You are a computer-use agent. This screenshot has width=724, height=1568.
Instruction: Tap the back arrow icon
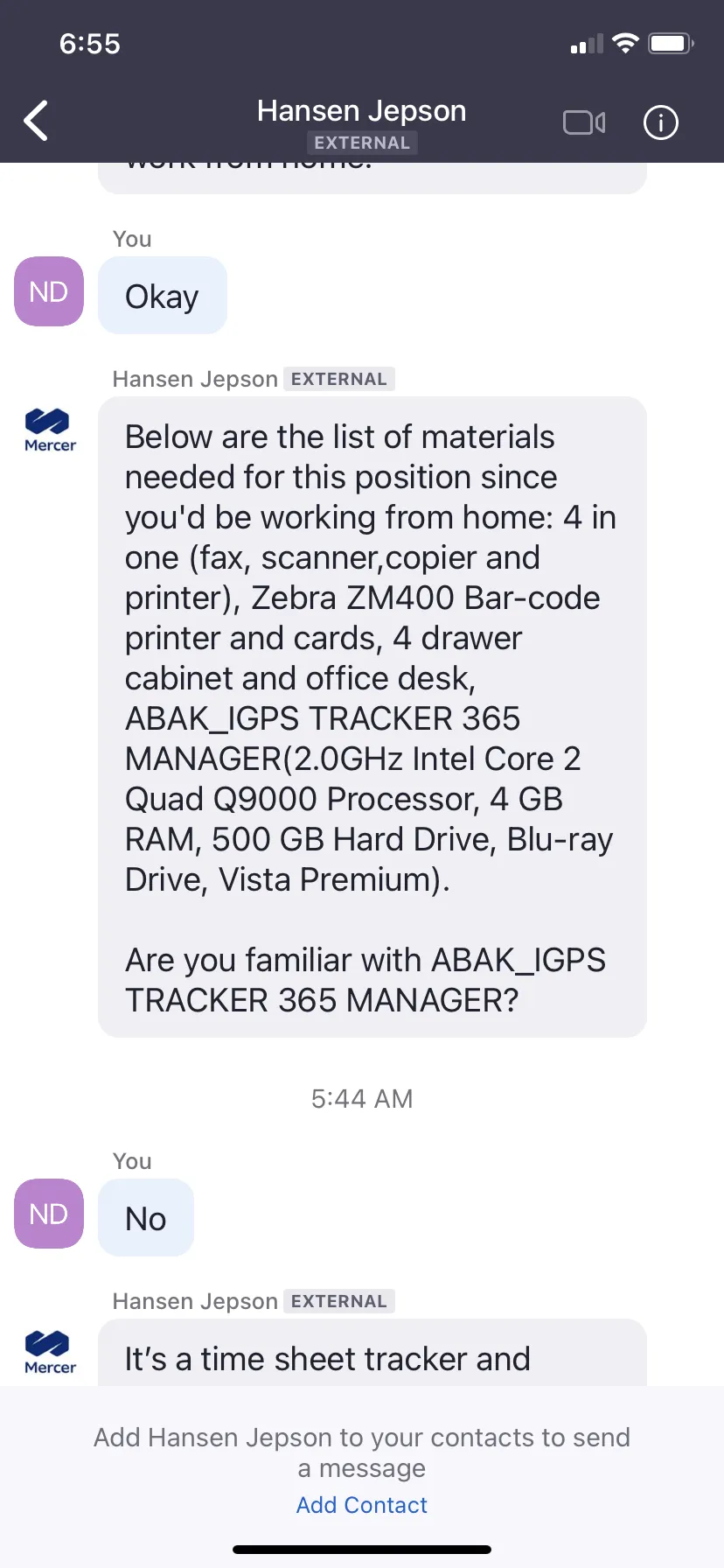(36, 121)
